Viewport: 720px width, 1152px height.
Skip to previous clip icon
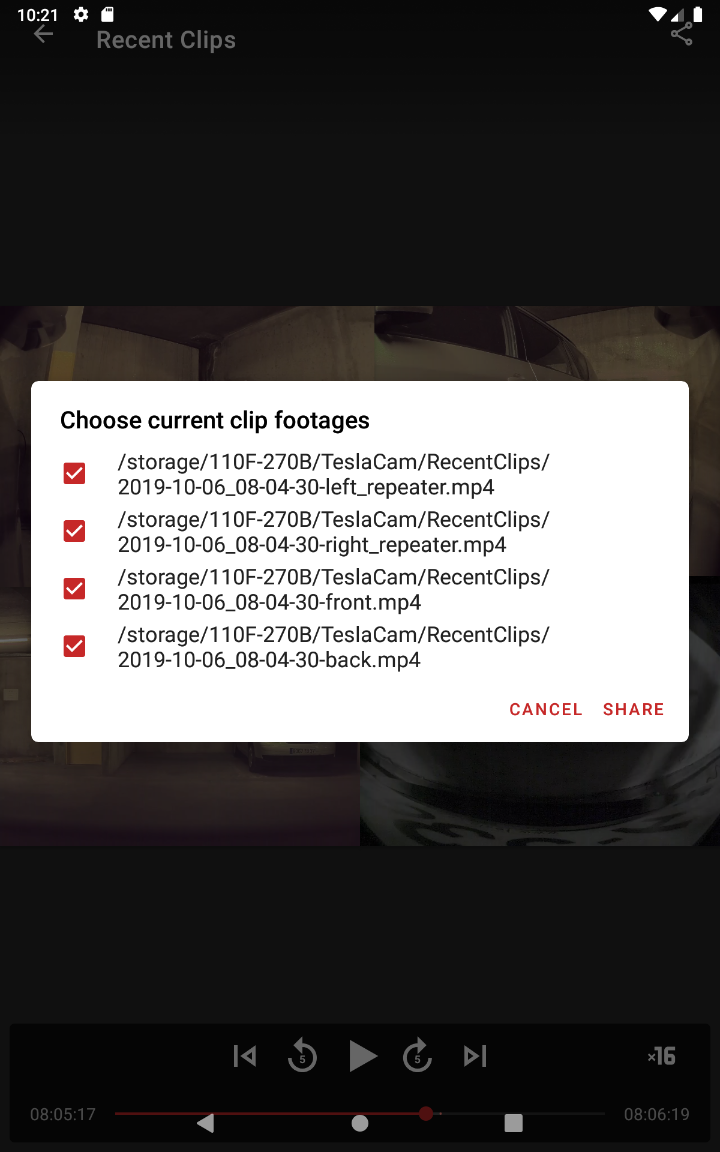point(245,1056)
